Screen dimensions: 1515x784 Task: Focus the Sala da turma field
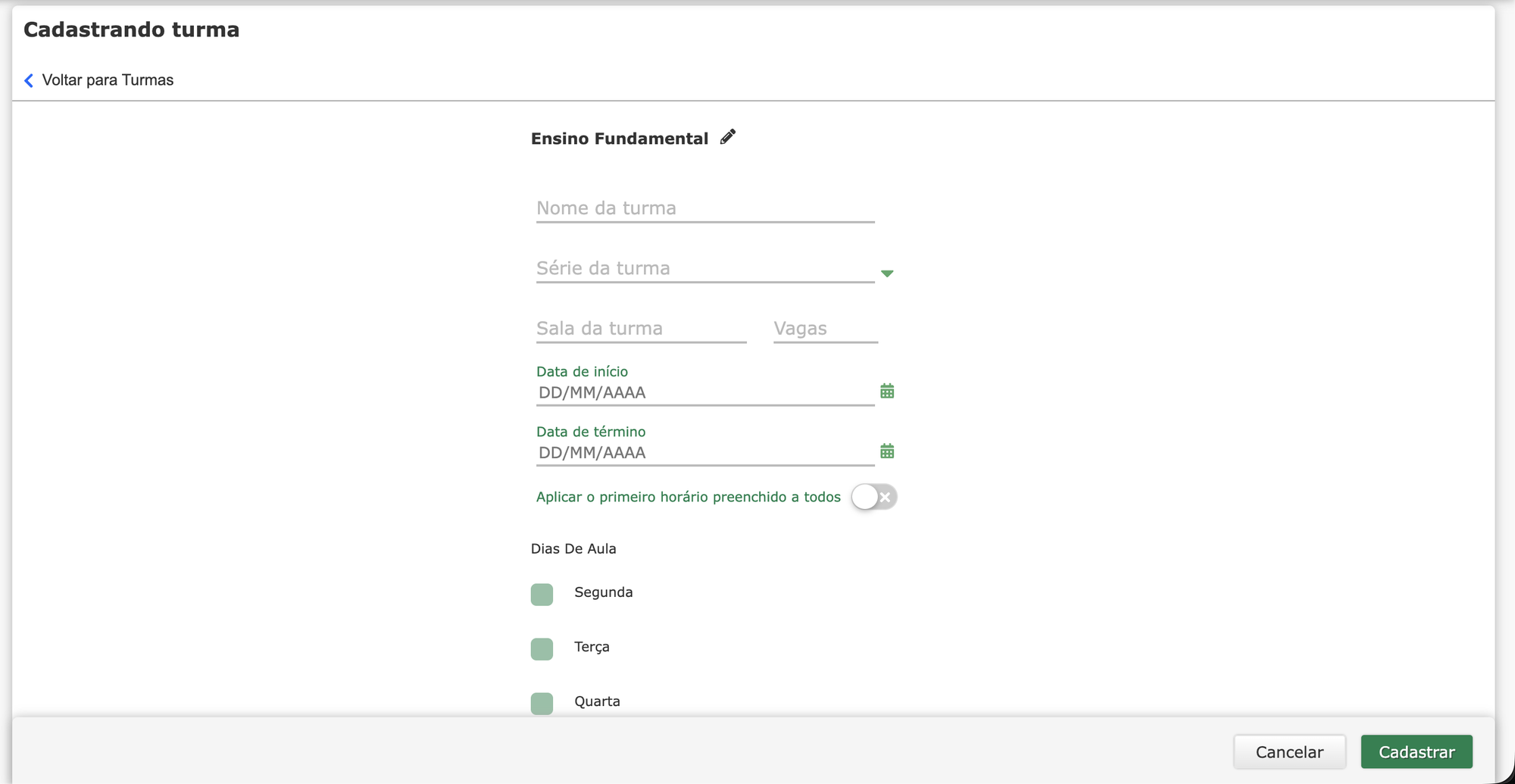(x=642, y=329)
